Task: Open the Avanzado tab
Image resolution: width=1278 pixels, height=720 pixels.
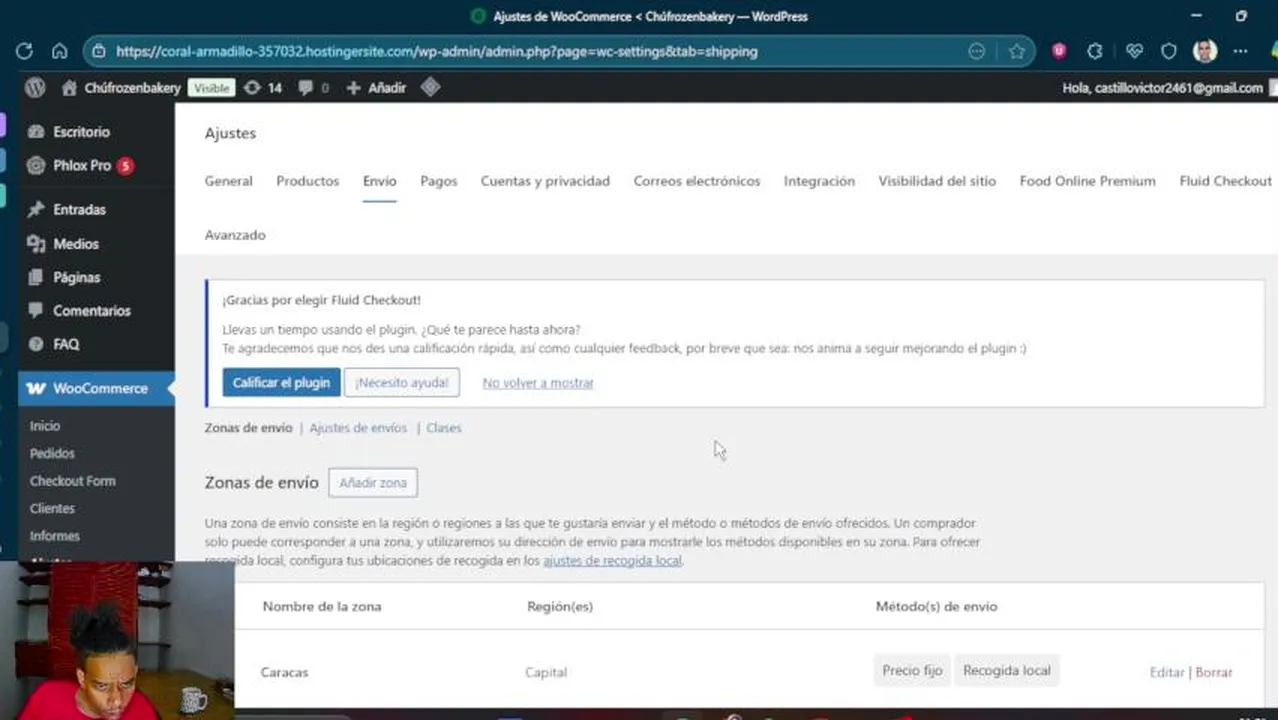Action: pyautogui.click(x=235, y=235)
